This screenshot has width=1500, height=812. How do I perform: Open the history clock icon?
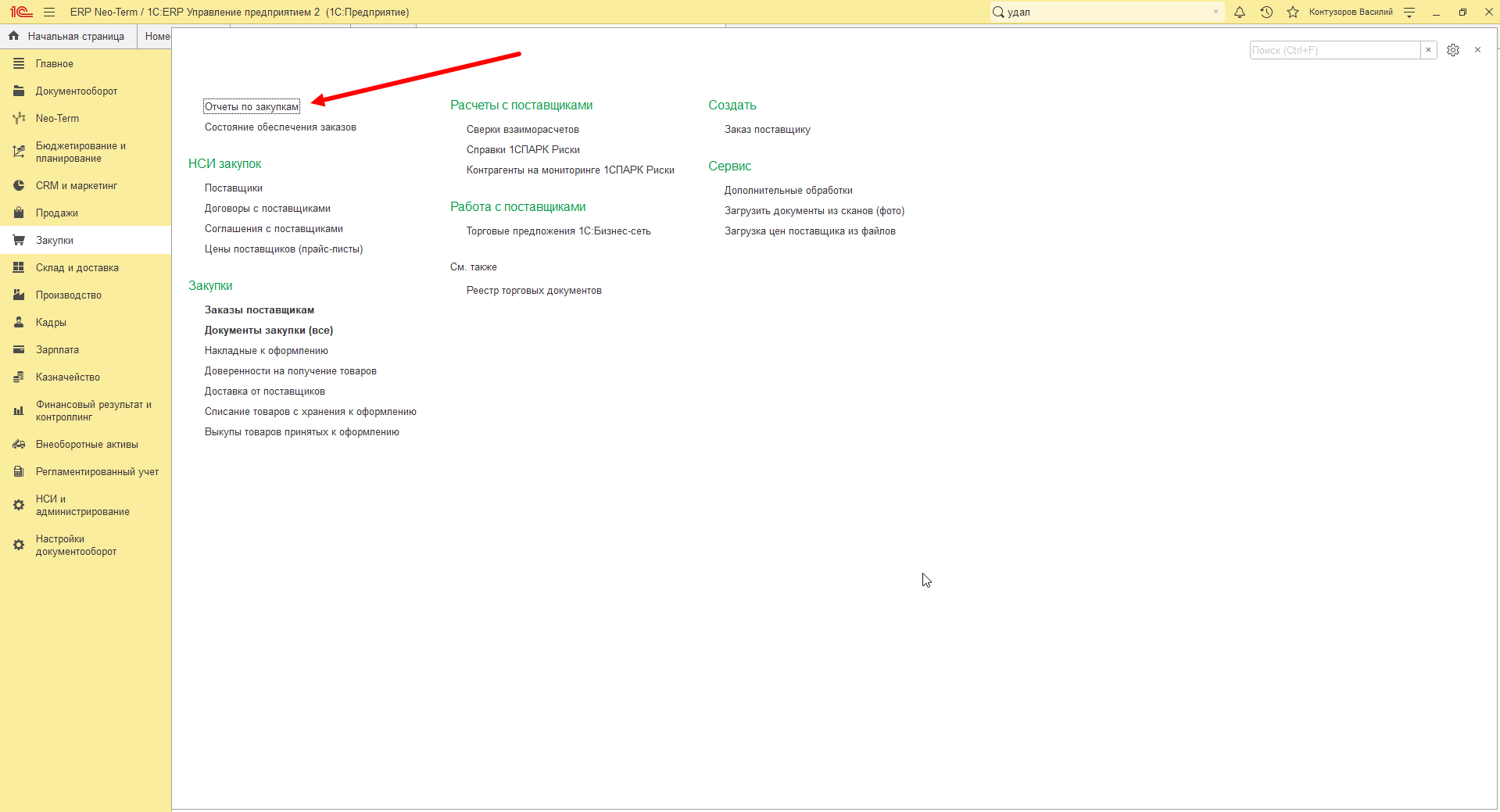pos(1266,12)
